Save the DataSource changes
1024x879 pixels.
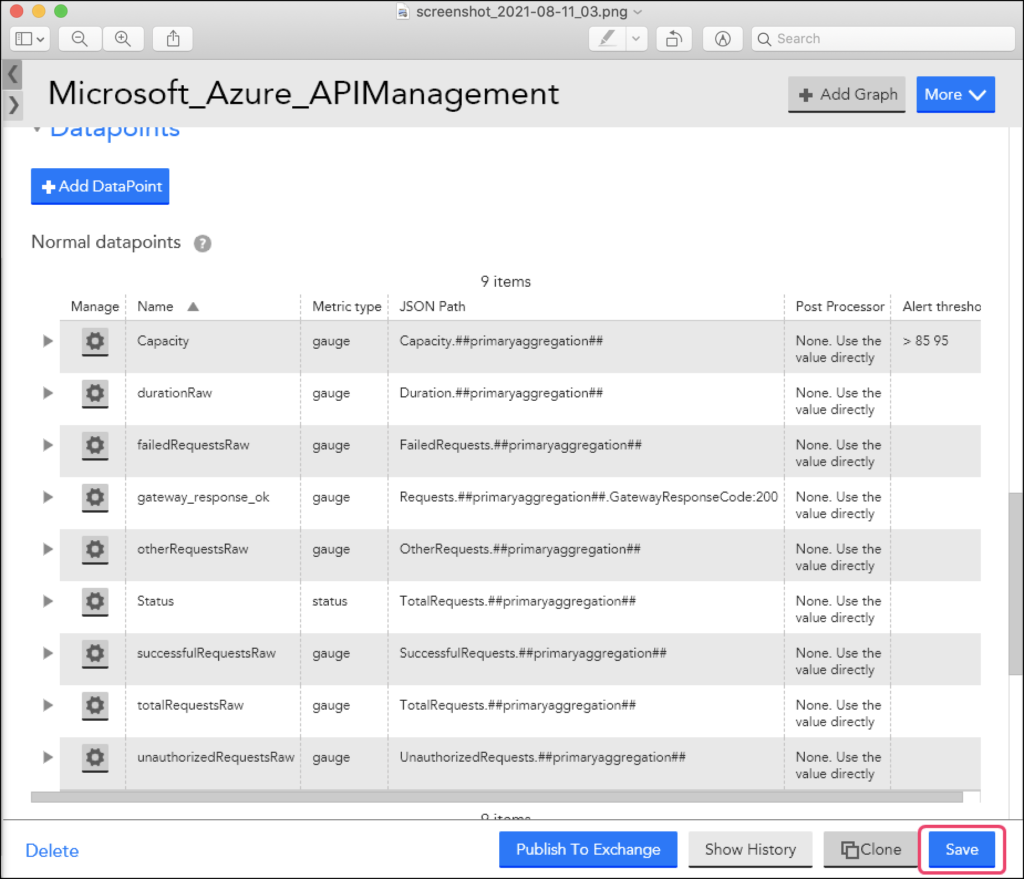pos(962,849)
